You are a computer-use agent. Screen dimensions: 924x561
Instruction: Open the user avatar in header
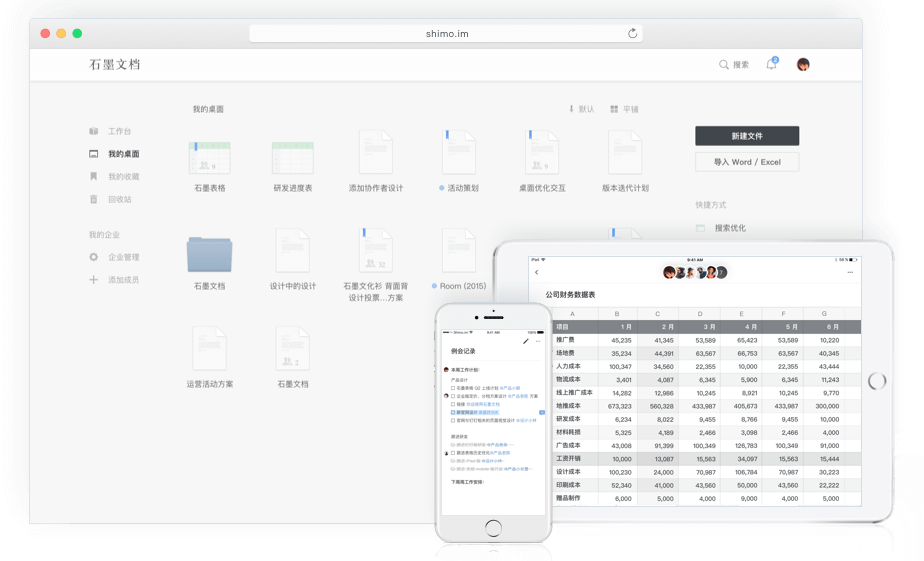coord(803,65)
